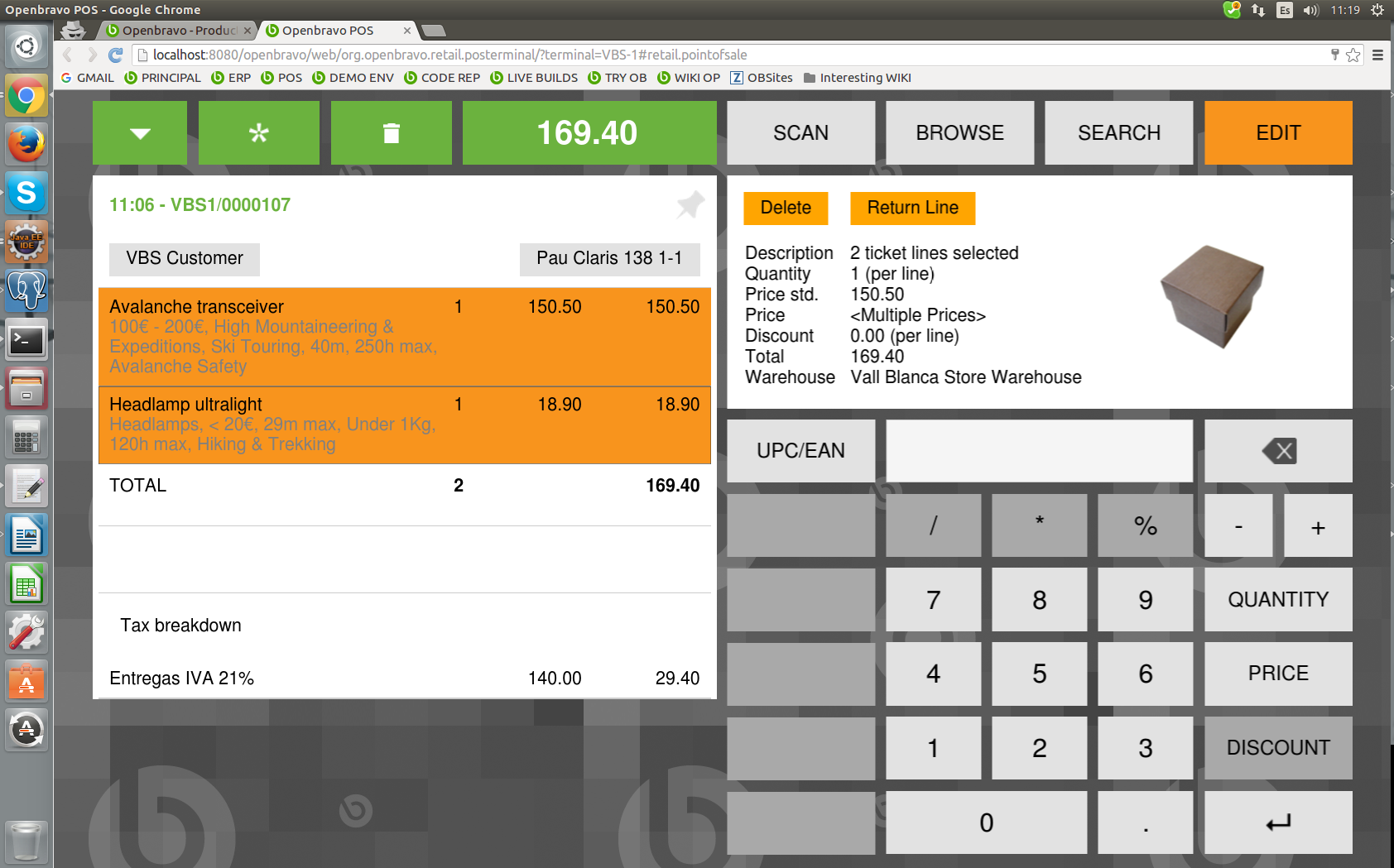This screenshot has height=868, width=1394.
Task: Click the trash can delete ticket icon
Action: point(391,133)
